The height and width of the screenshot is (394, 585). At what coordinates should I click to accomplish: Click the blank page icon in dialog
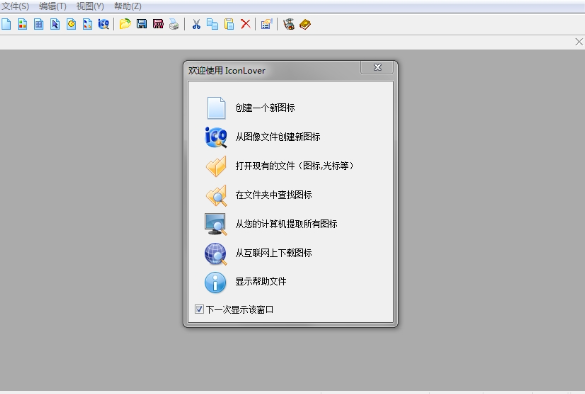216,108
